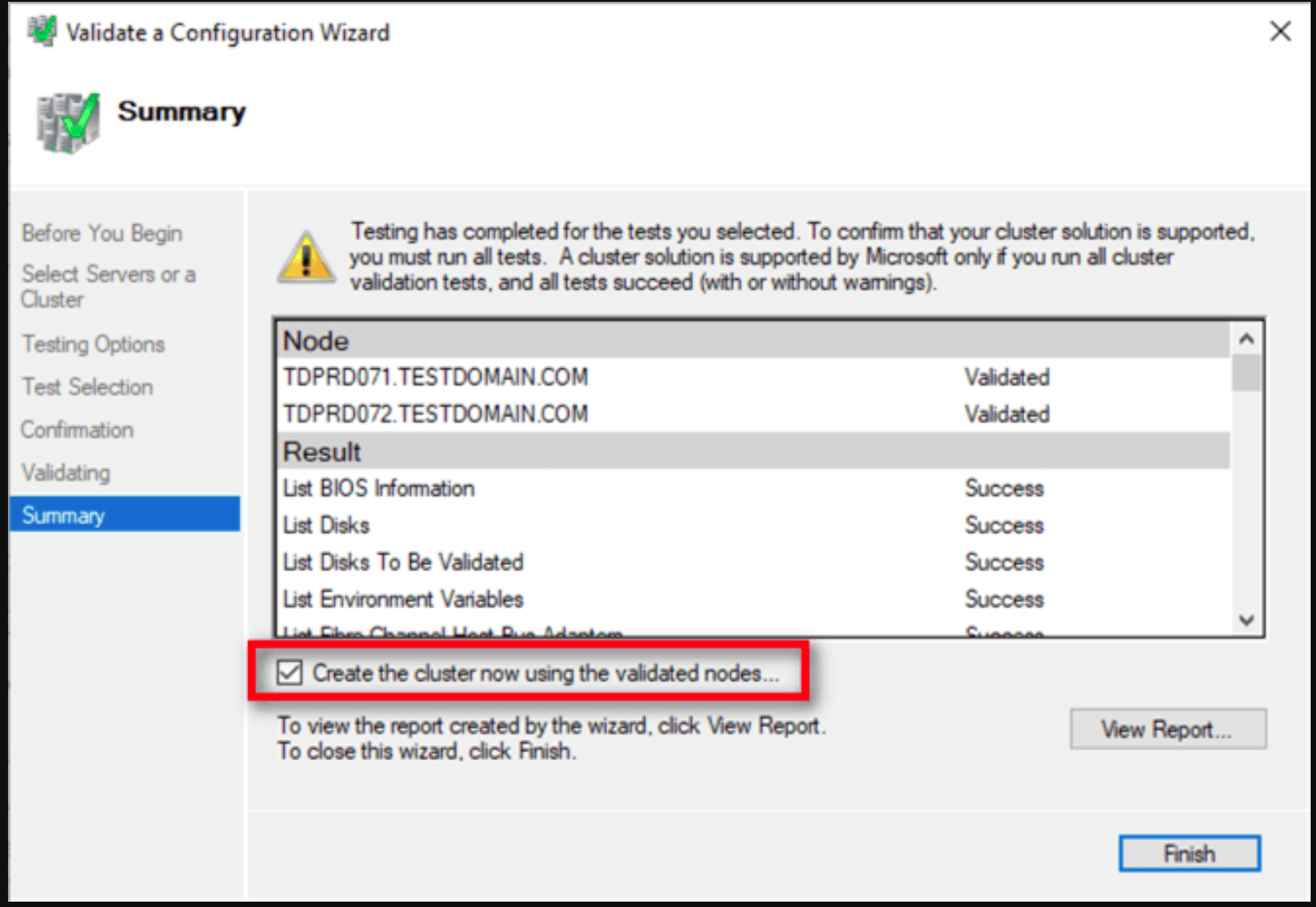Select the Confirmation step in sidebar
Image resolution: width=1316 pixels, height=907 pixels.
(x=77, y=430)
